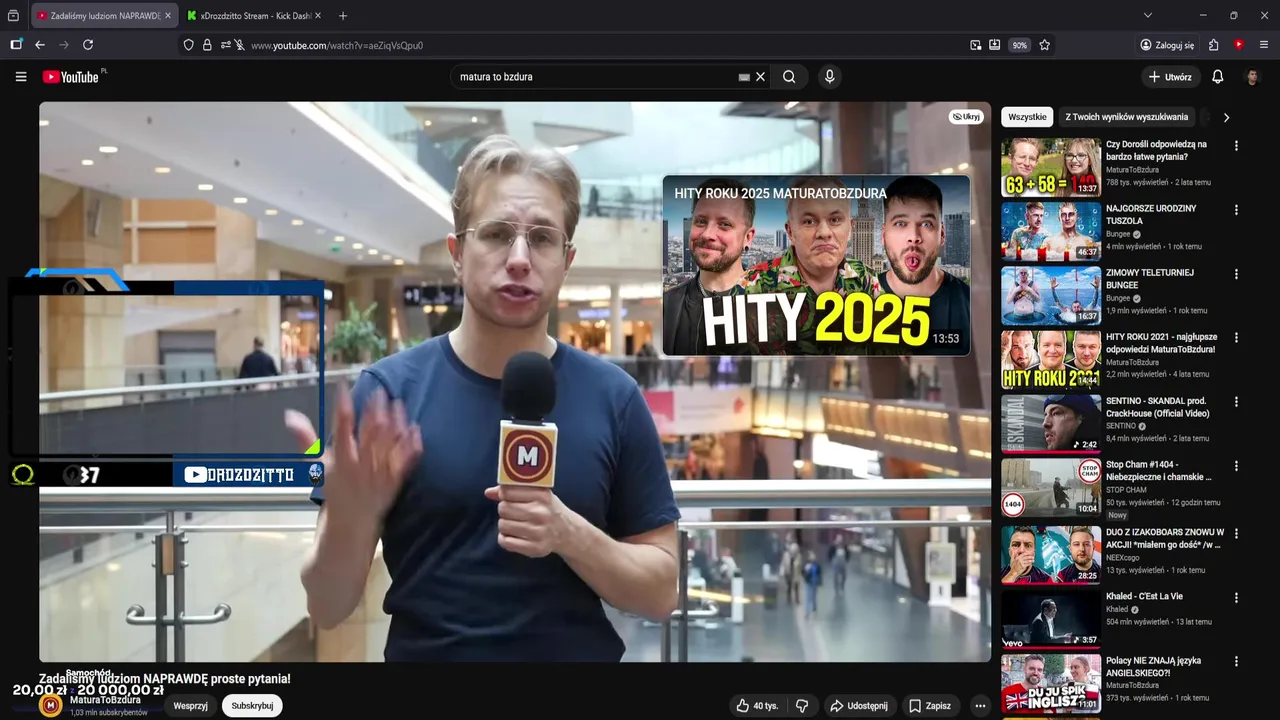
Task: Open YouTube notifications bell
Action: pos(1217,77)
